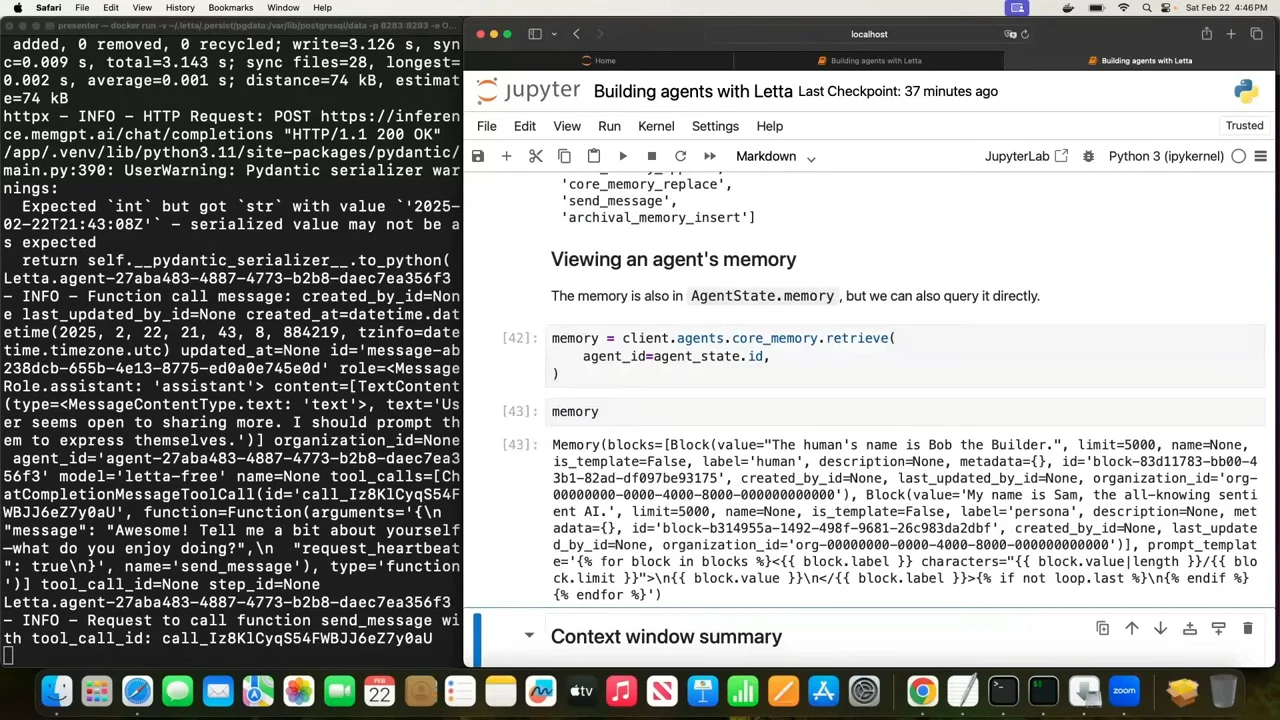Insert a cell below Context window summary
This screenshot has height=720, width=1280.
click(1218, 629)
